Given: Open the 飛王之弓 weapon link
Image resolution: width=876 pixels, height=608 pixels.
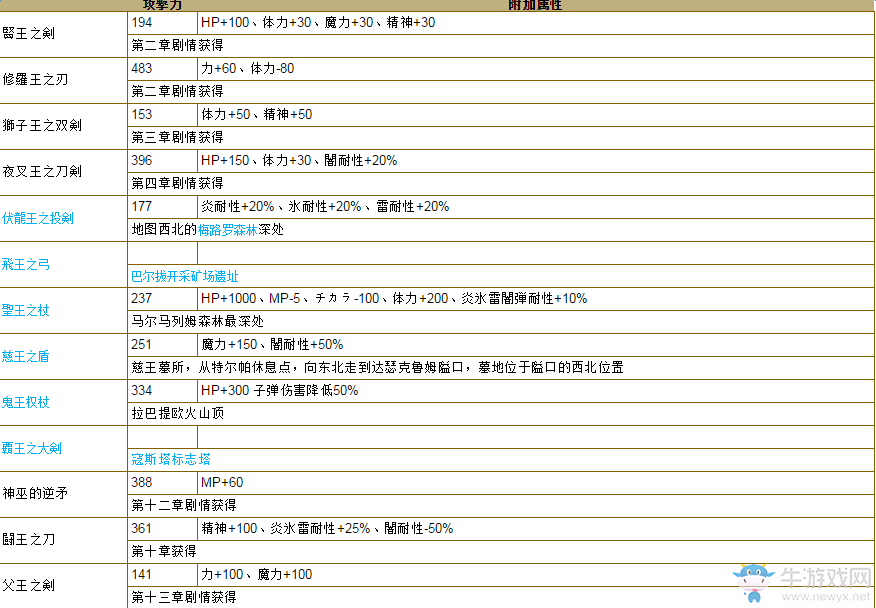Looking at the screenshot, I should pyautogui.click(x=26, y=264).
